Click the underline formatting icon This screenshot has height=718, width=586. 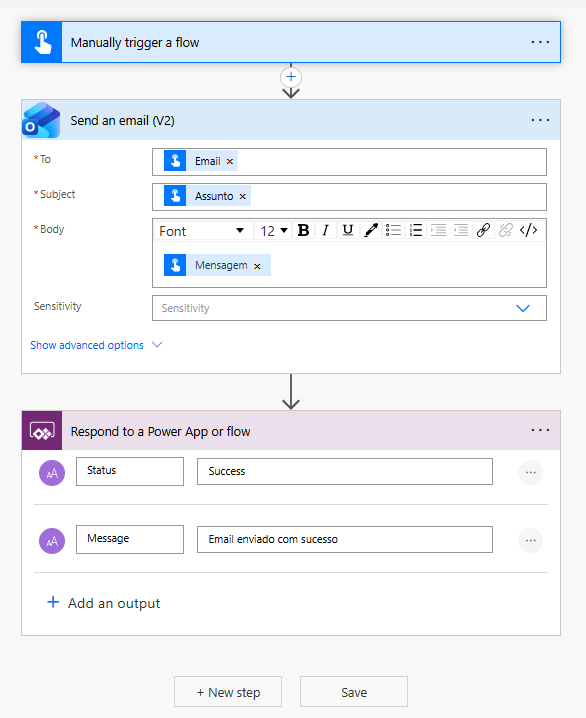348,230
